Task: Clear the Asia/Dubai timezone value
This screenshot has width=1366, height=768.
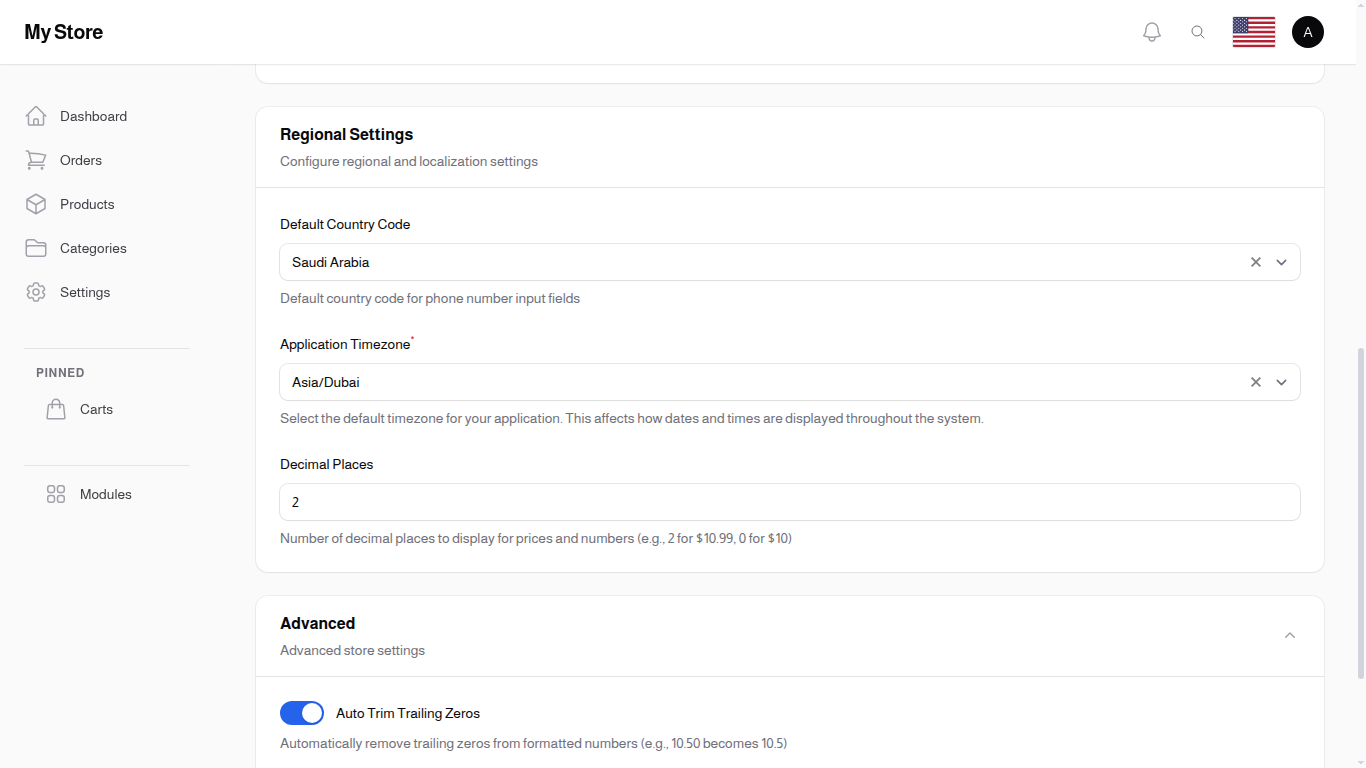Action: pos(1256,382)
